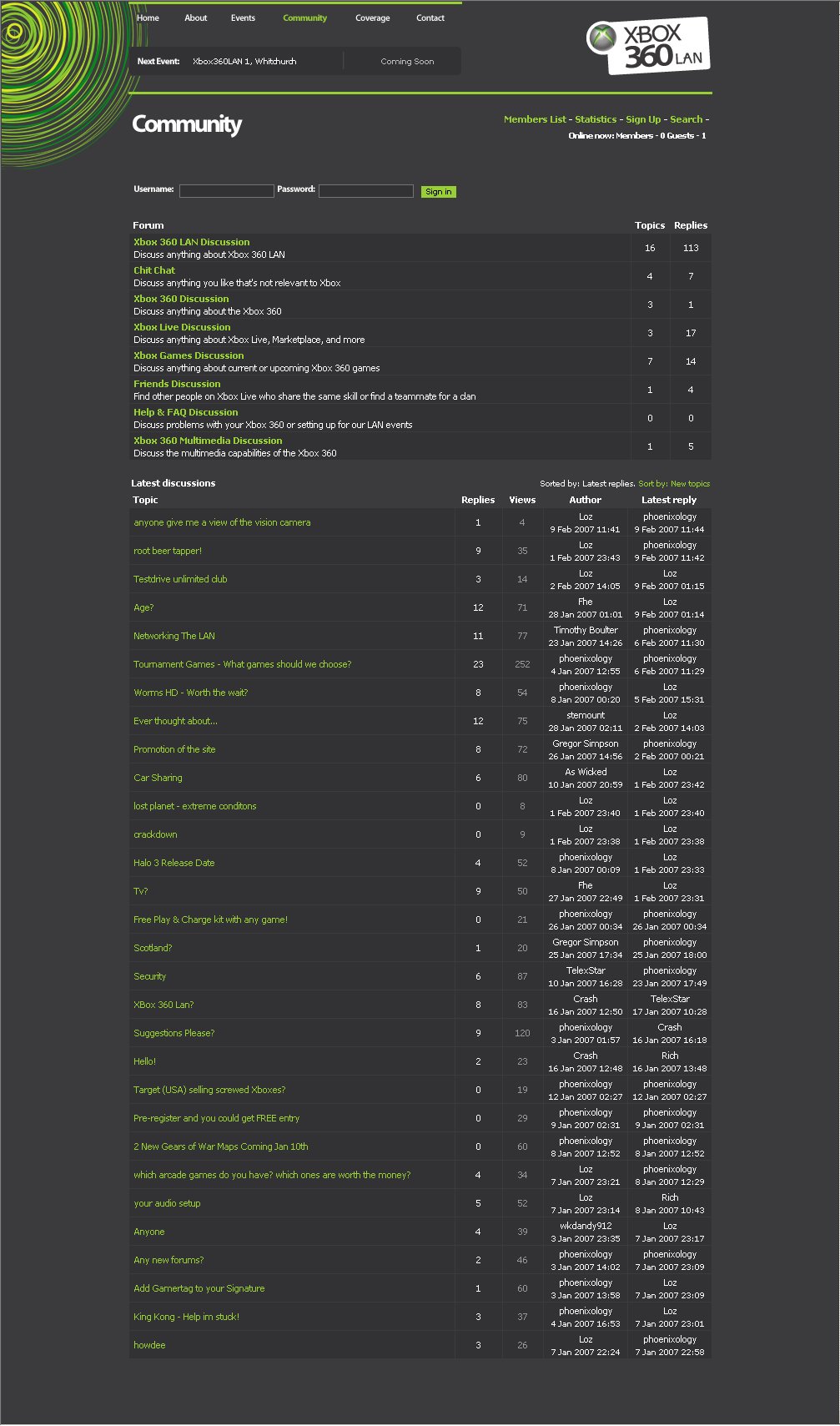Open the Car Sharing topic
Screen dimensions: 840x1426
158,778
